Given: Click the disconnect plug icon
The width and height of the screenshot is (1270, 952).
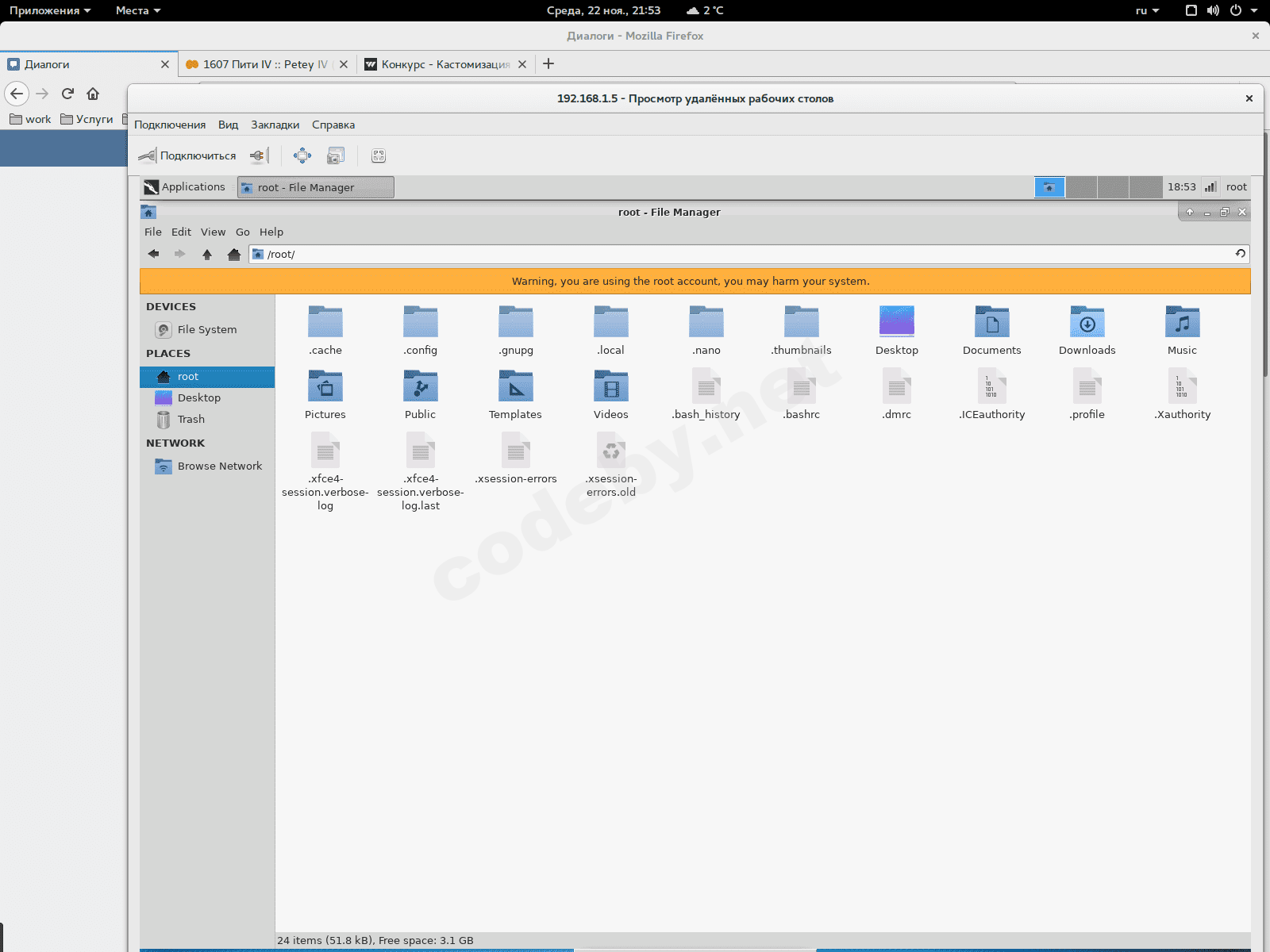Looking at the screenshot, I should coord(258,155).
